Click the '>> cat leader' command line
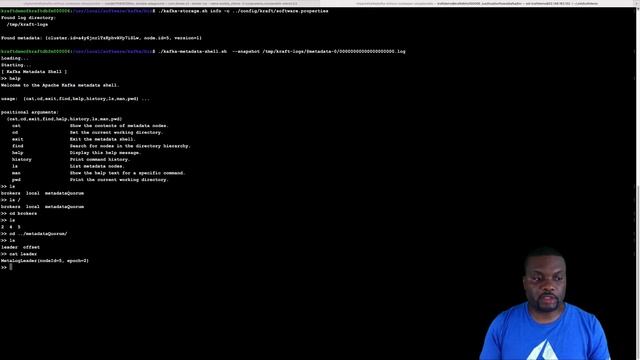640x360 pixels. click(x=19, y=254)
